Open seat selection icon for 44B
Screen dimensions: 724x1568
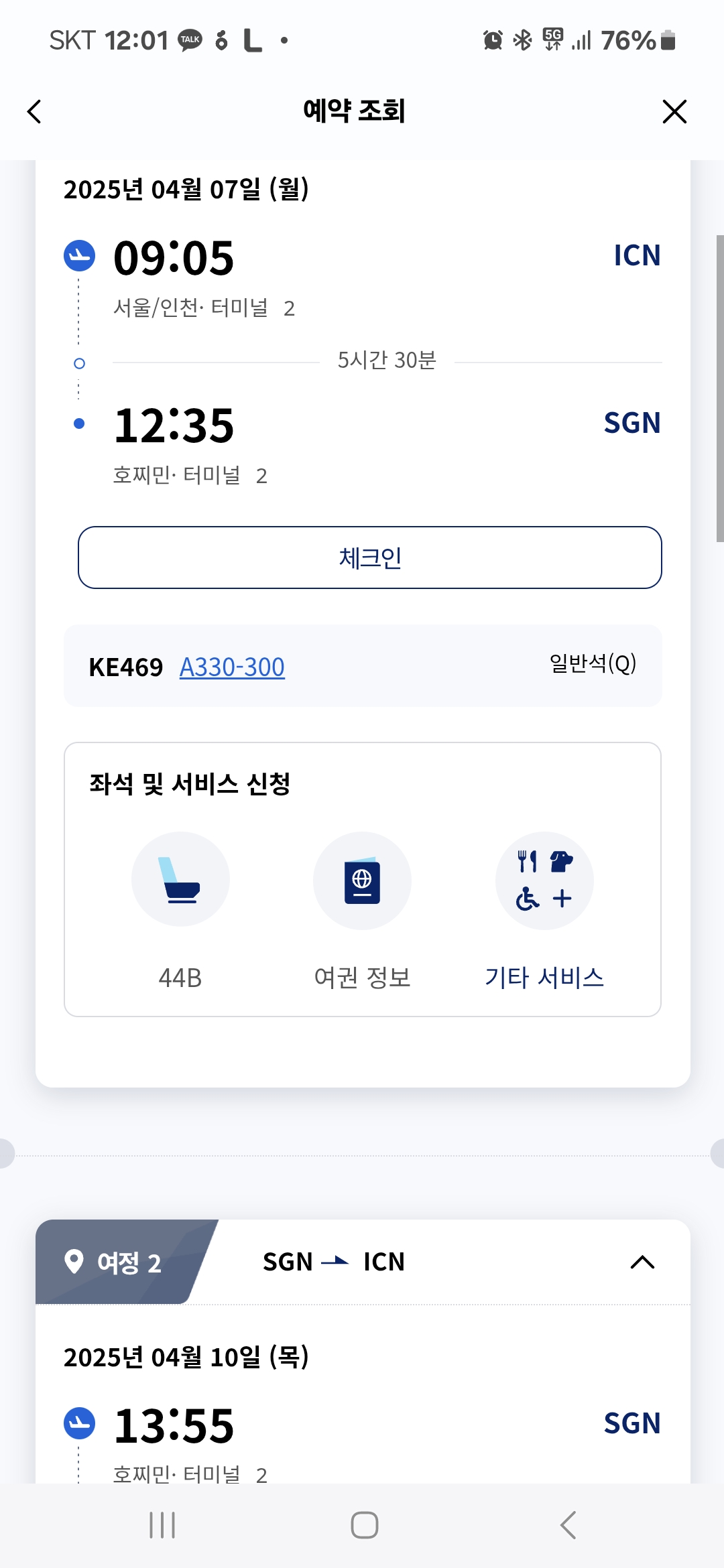click(x=180, y=880)
